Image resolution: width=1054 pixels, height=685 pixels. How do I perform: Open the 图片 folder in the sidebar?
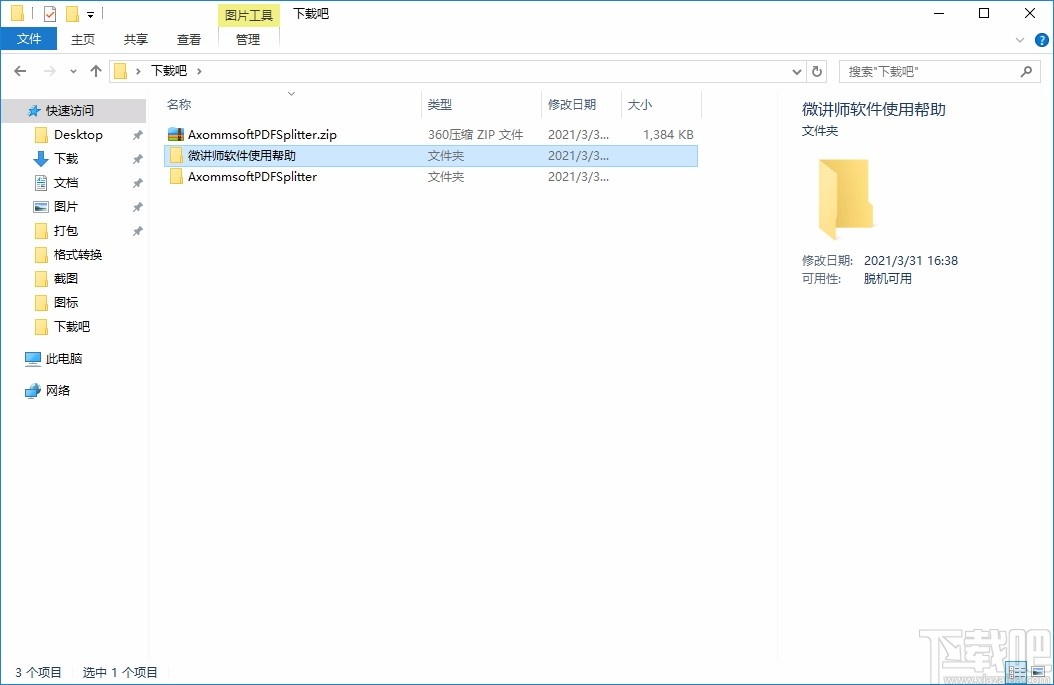coord(68,206)
